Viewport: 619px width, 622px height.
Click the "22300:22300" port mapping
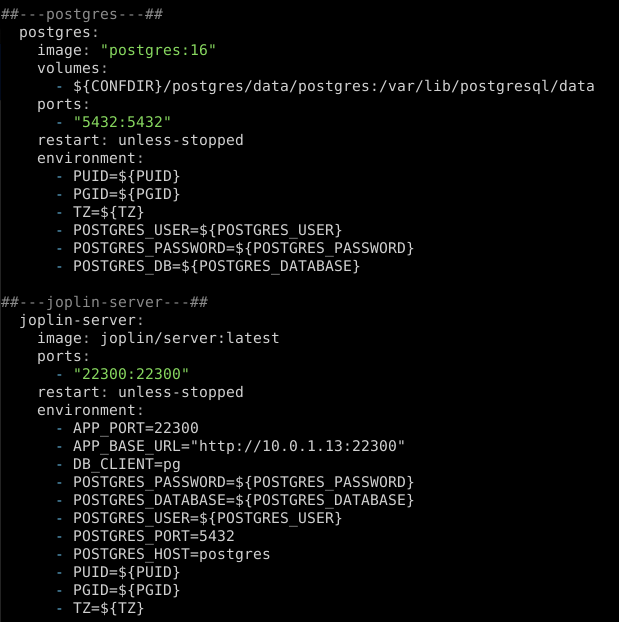click(131, 374)
